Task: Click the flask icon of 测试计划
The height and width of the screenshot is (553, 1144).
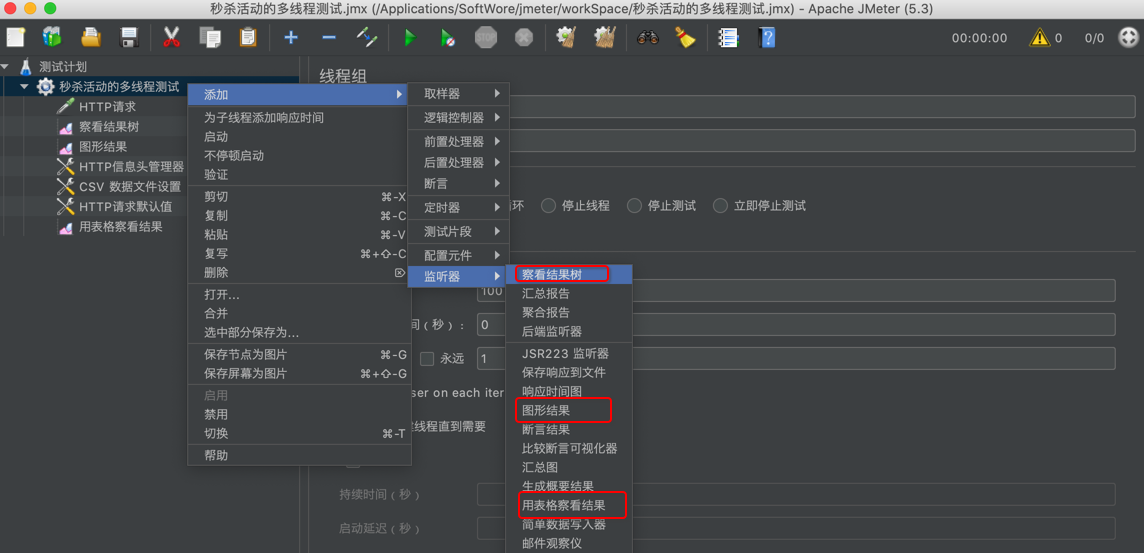Action: point(26,66)
